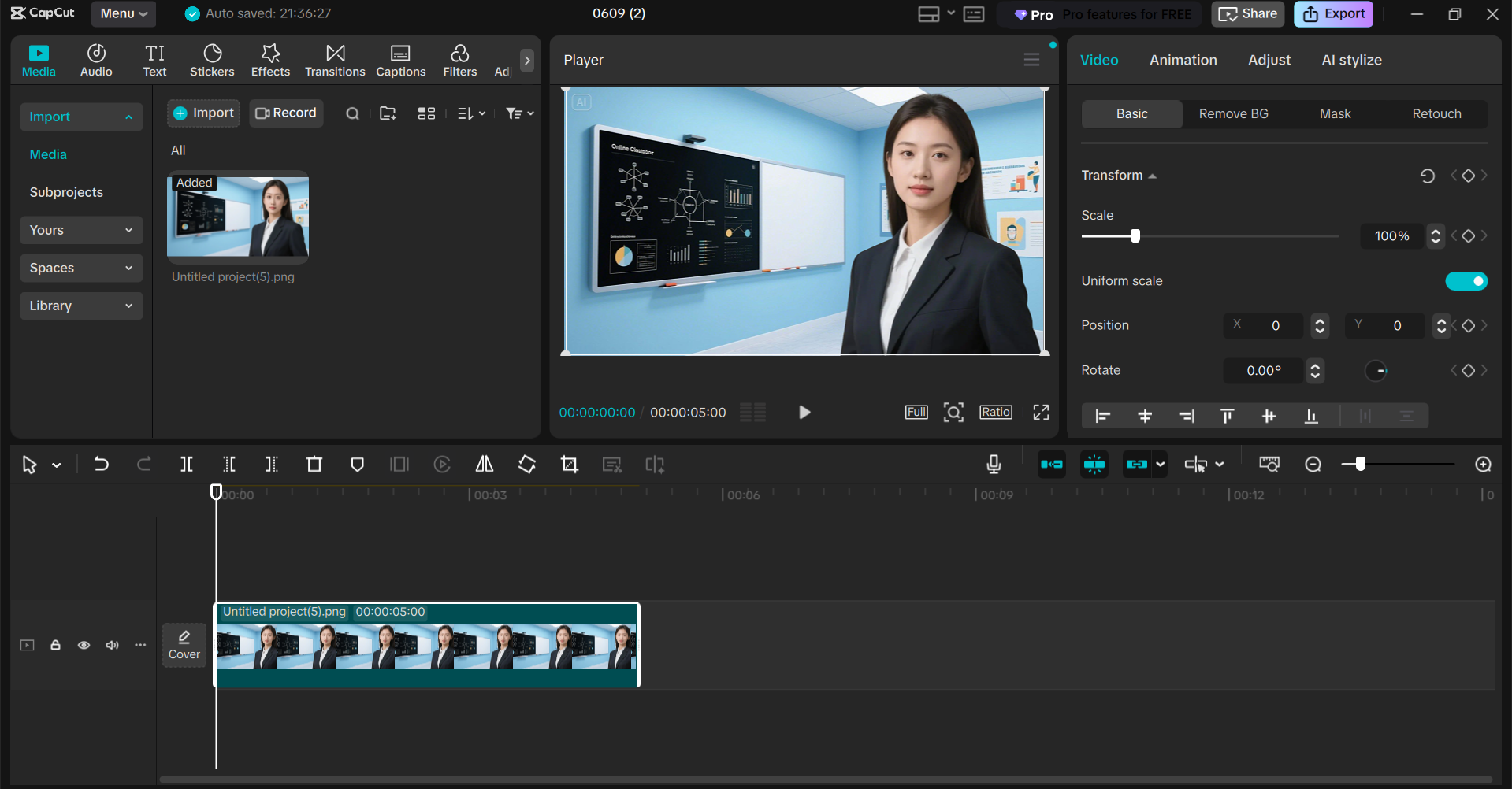Click the mirror flip icon

coord(485,465)
